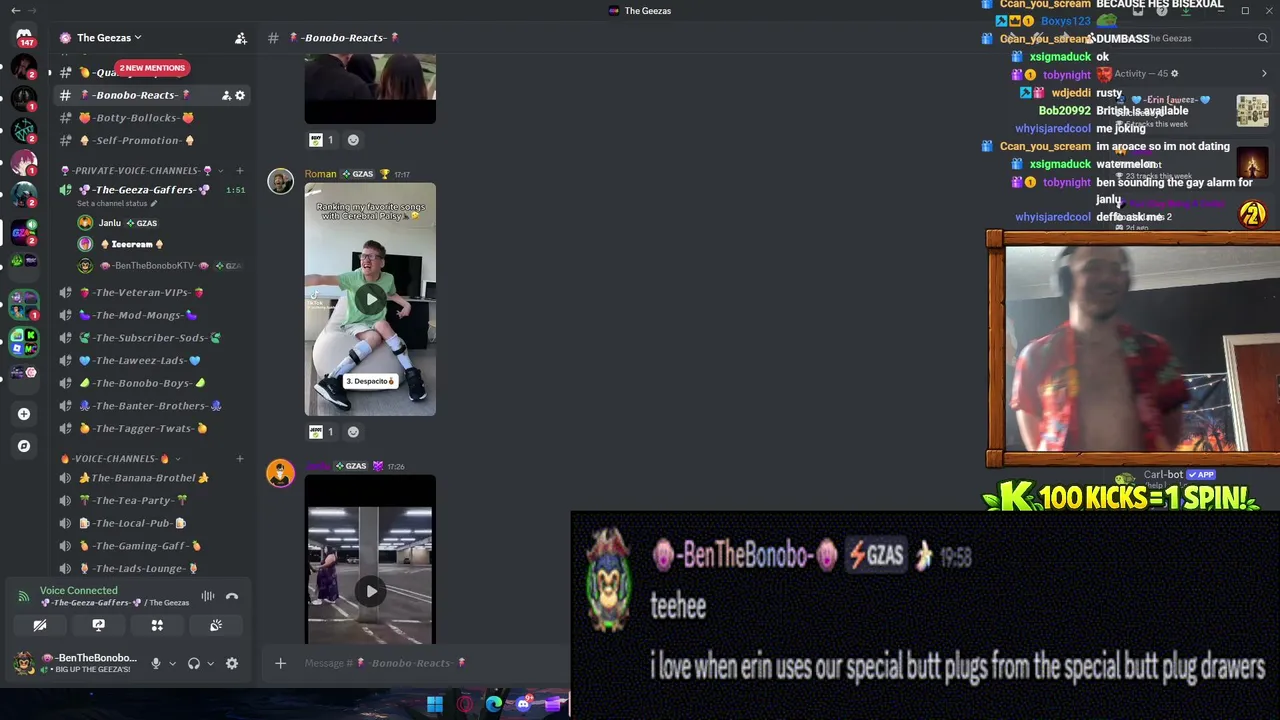Image resolution: width=1280 pixels, height=720 pixels.
Task: Open Roman's username profile
Action: point(320,174)
